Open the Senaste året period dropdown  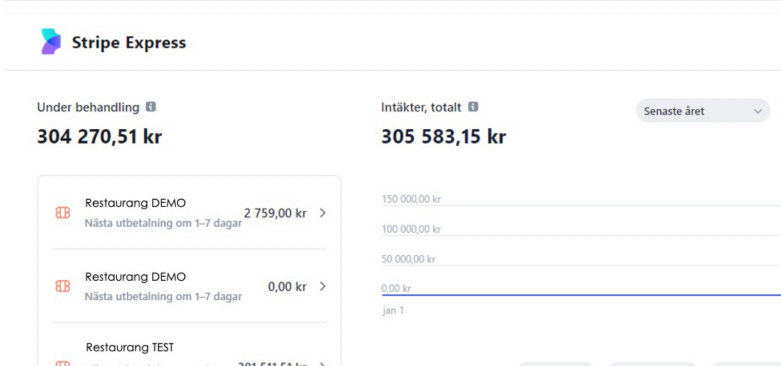click(703, 111)
